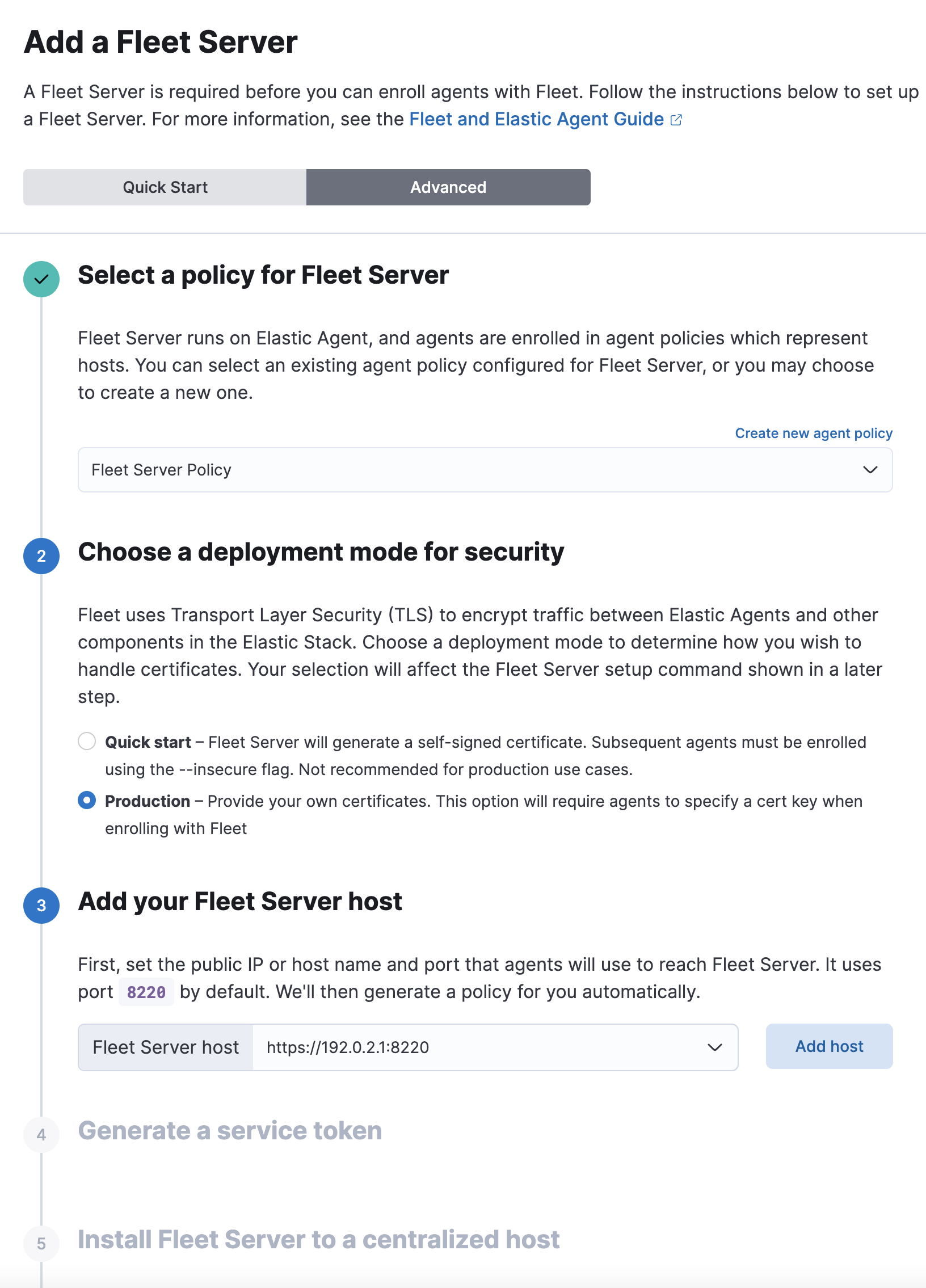Select the Production deployment mode radio
926x1288 pixels.
pos(86,801)
